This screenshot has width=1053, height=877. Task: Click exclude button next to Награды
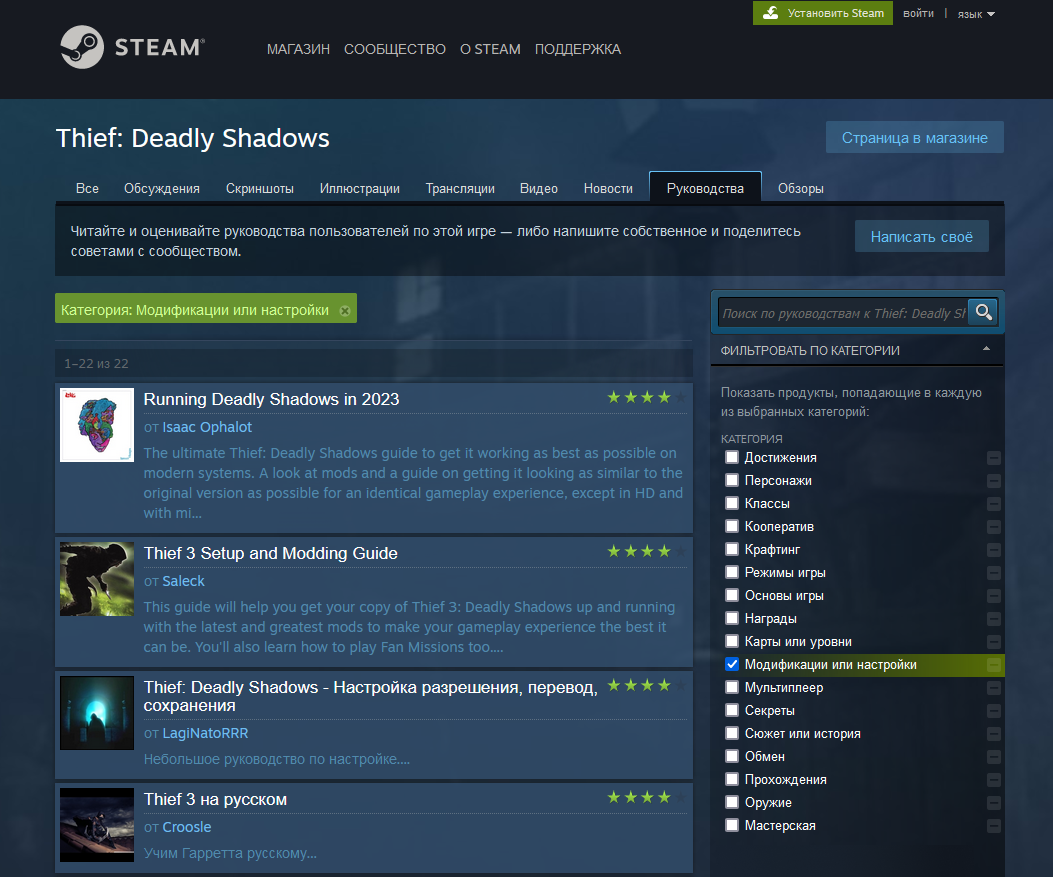coord(994,618)
